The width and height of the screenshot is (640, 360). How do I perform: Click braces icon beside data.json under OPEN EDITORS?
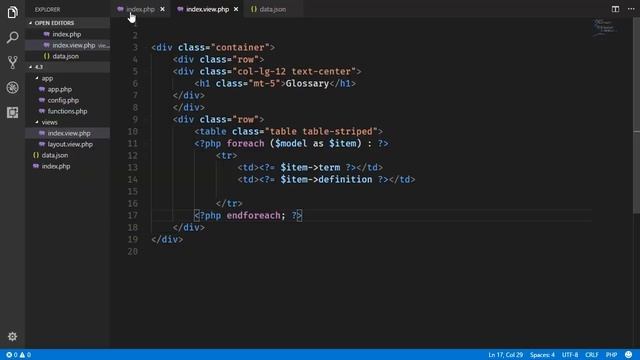(x=47, y=56)
